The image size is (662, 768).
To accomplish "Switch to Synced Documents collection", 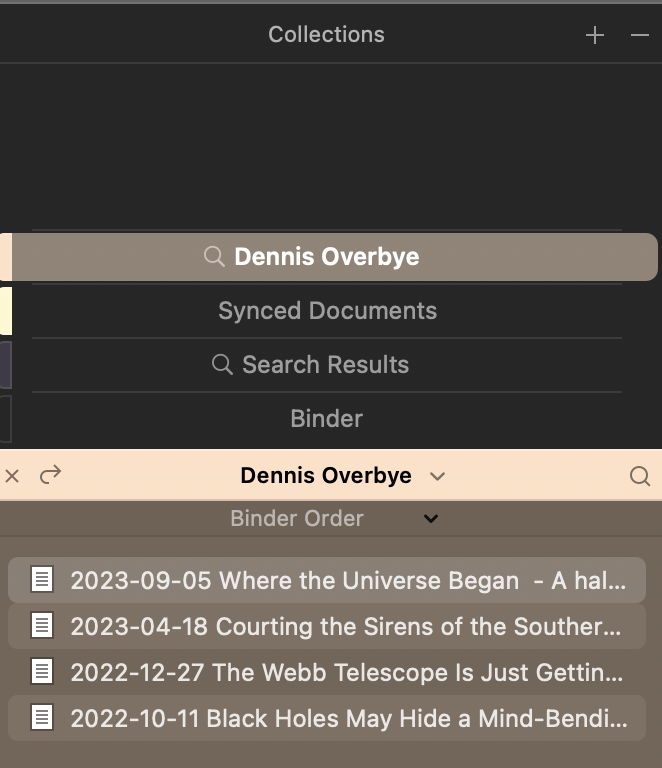I will click(327, 311).
